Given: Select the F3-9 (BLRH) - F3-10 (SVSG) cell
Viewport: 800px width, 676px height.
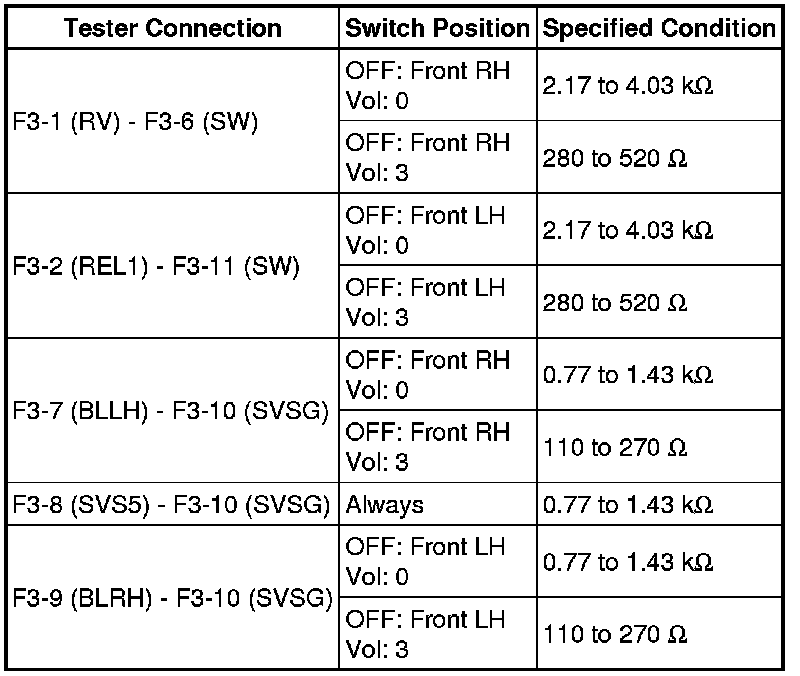Looking at the screenshot, I should coord(171,599).
